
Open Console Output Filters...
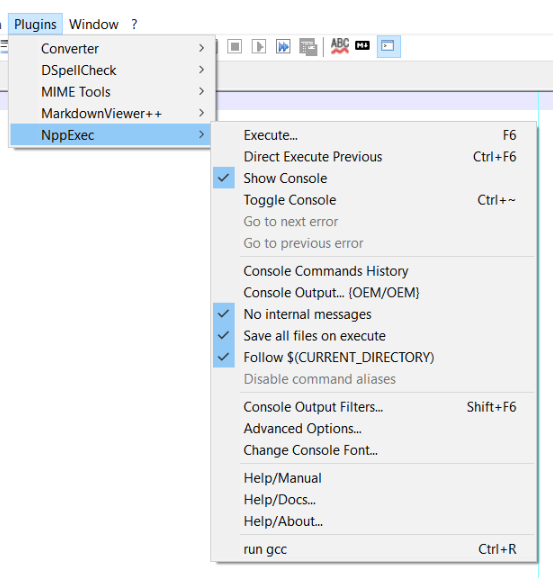pos(374,407)
